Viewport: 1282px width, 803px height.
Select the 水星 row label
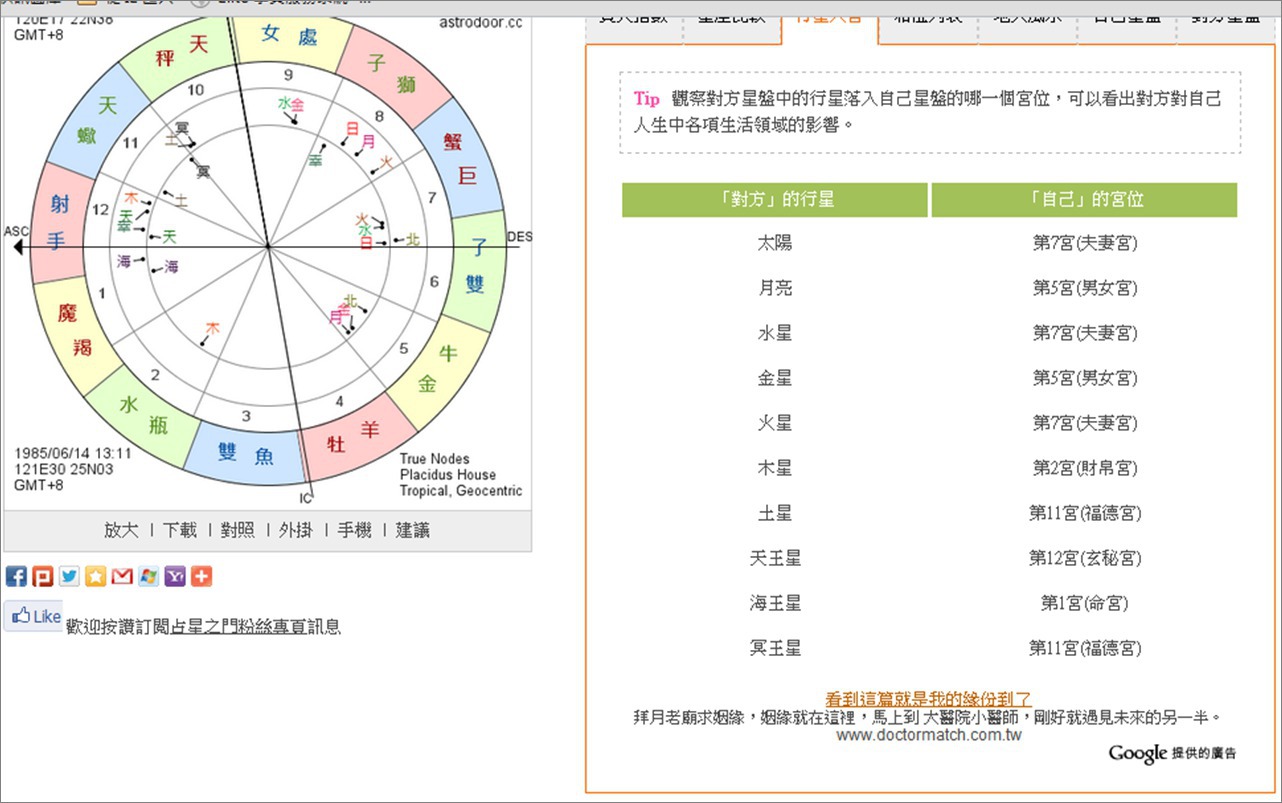click(775, 333)
